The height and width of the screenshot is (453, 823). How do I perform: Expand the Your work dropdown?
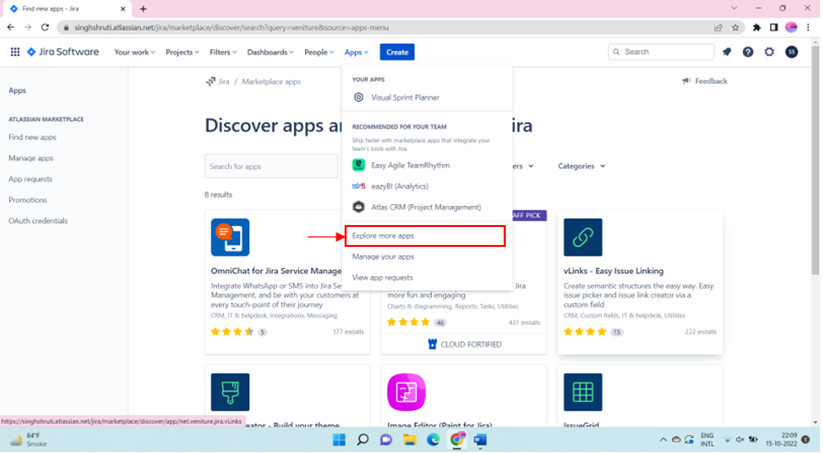(x=135, y=52)
